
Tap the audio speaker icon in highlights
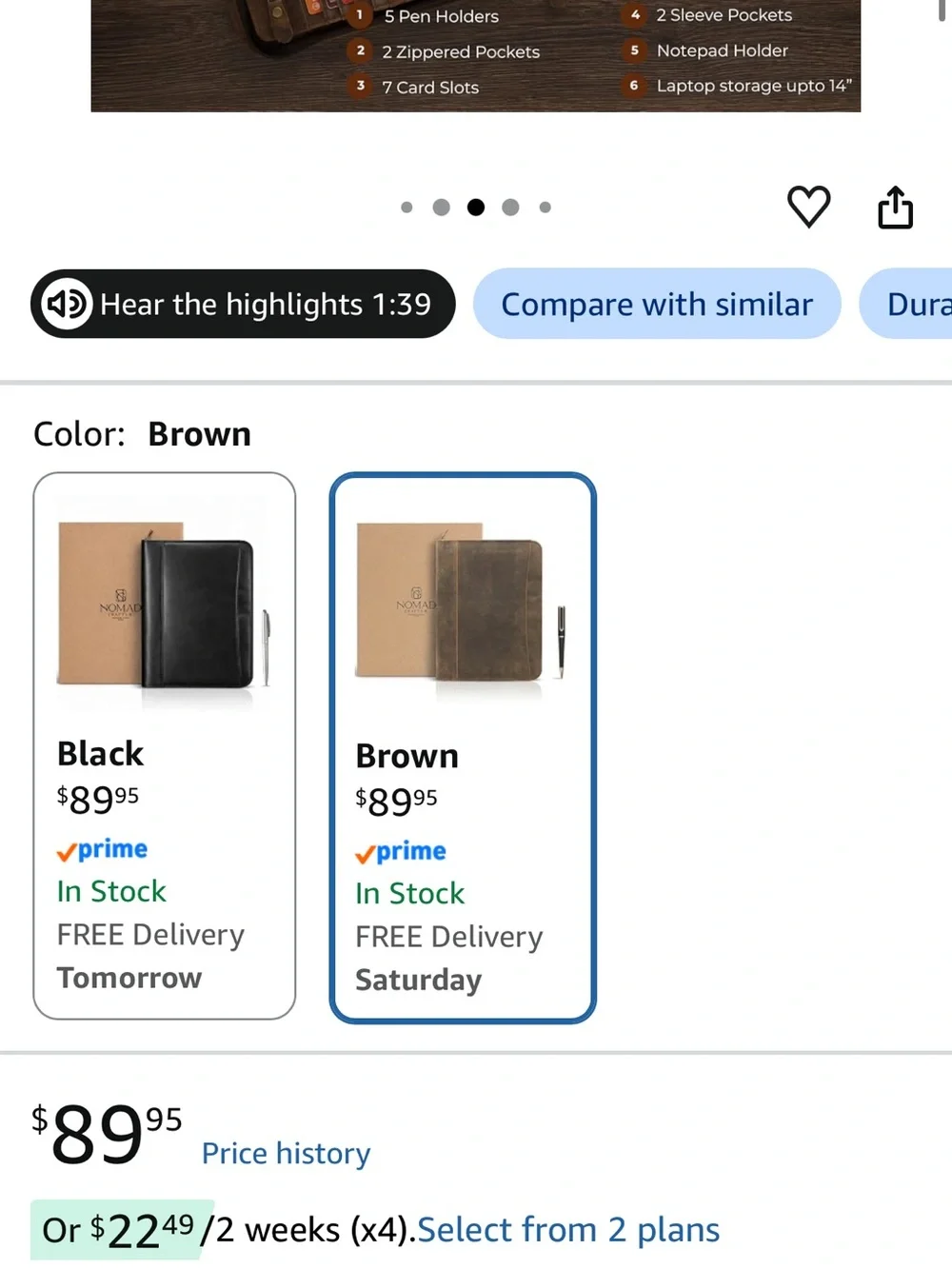pos(67,304)
